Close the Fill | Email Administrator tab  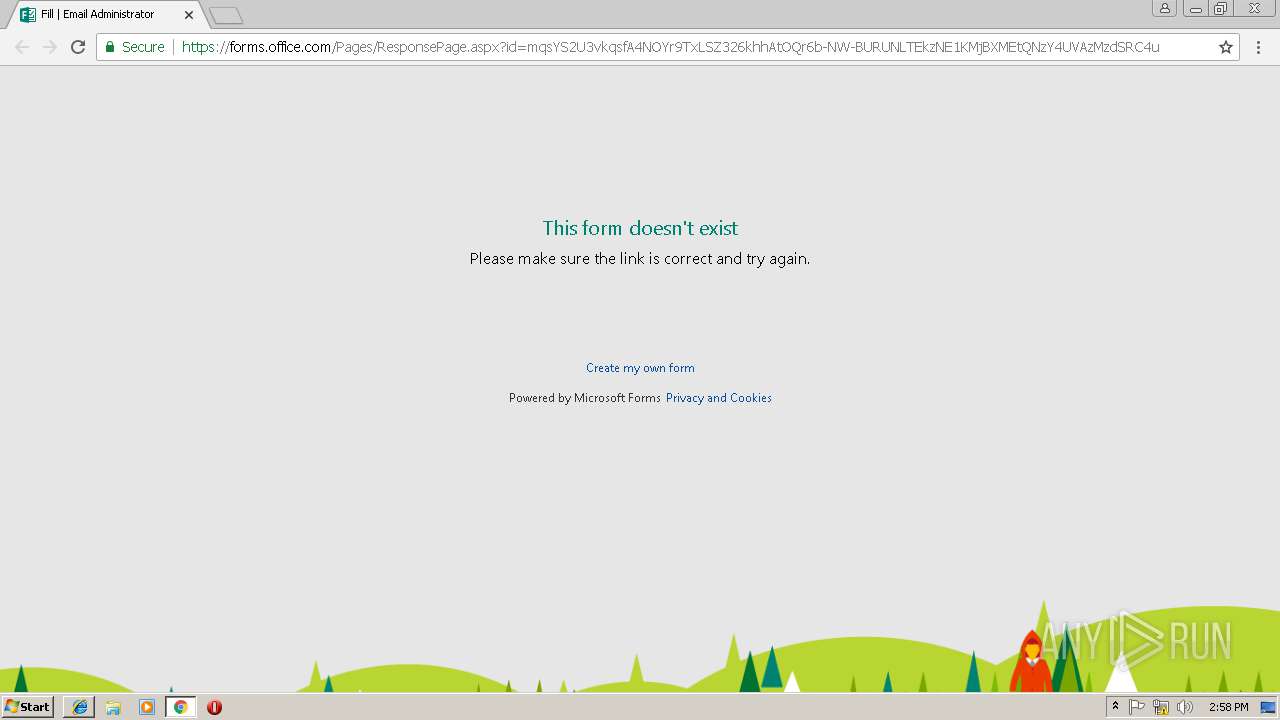click(x=189, y=15)
